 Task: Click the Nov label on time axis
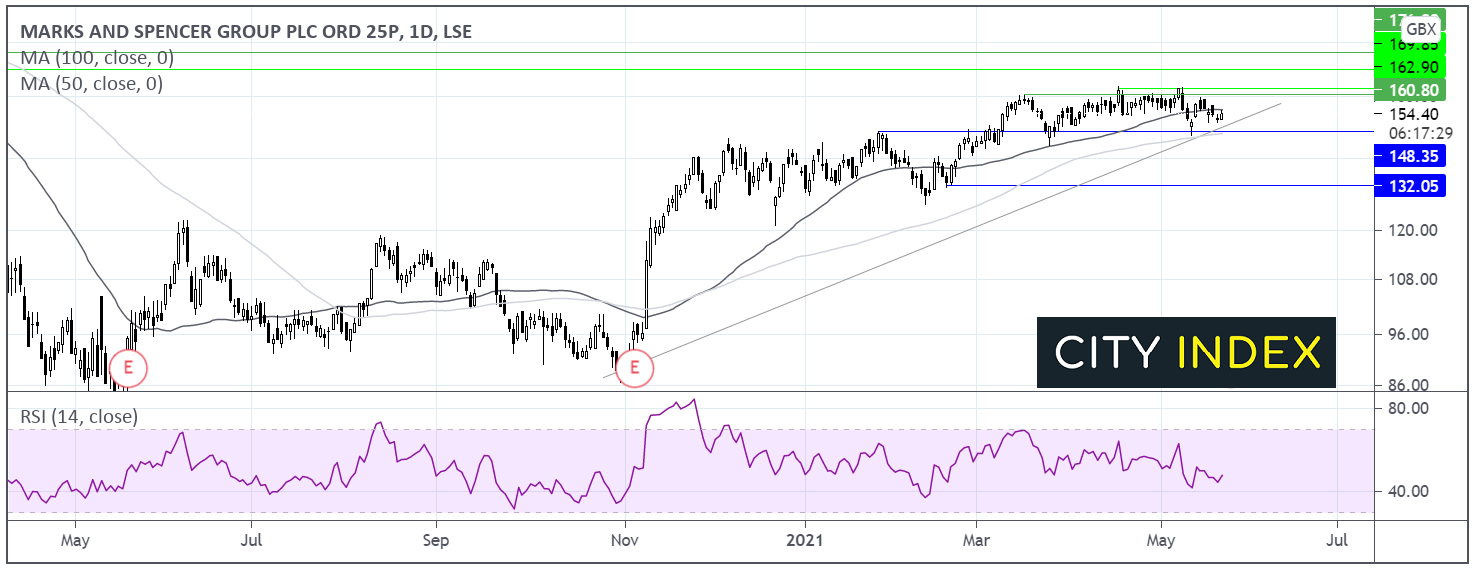tap(624, 541)
